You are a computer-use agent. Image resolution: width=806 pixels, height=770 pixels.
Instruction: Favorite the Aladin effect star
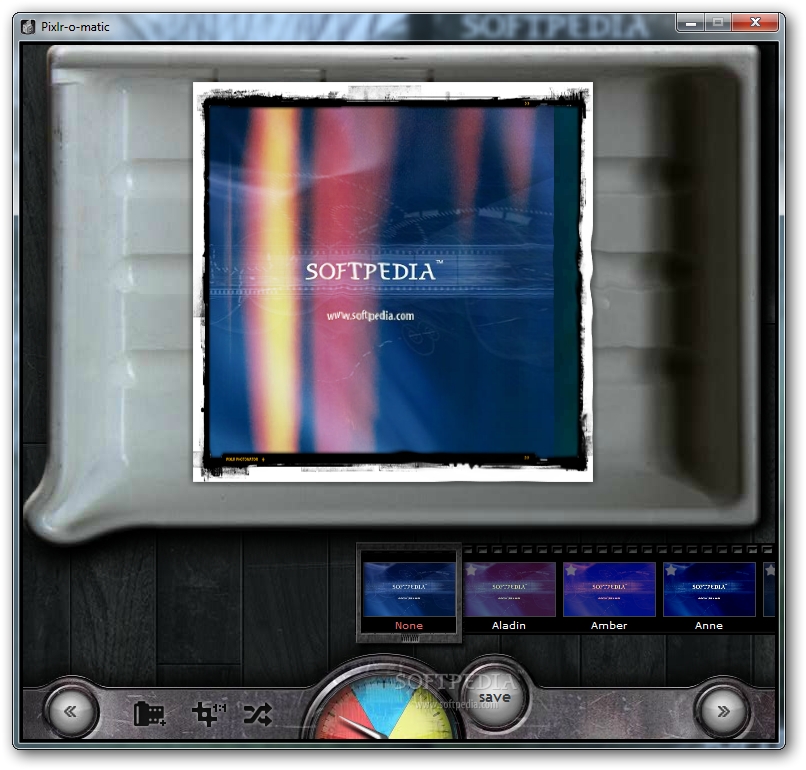point(471,570)
